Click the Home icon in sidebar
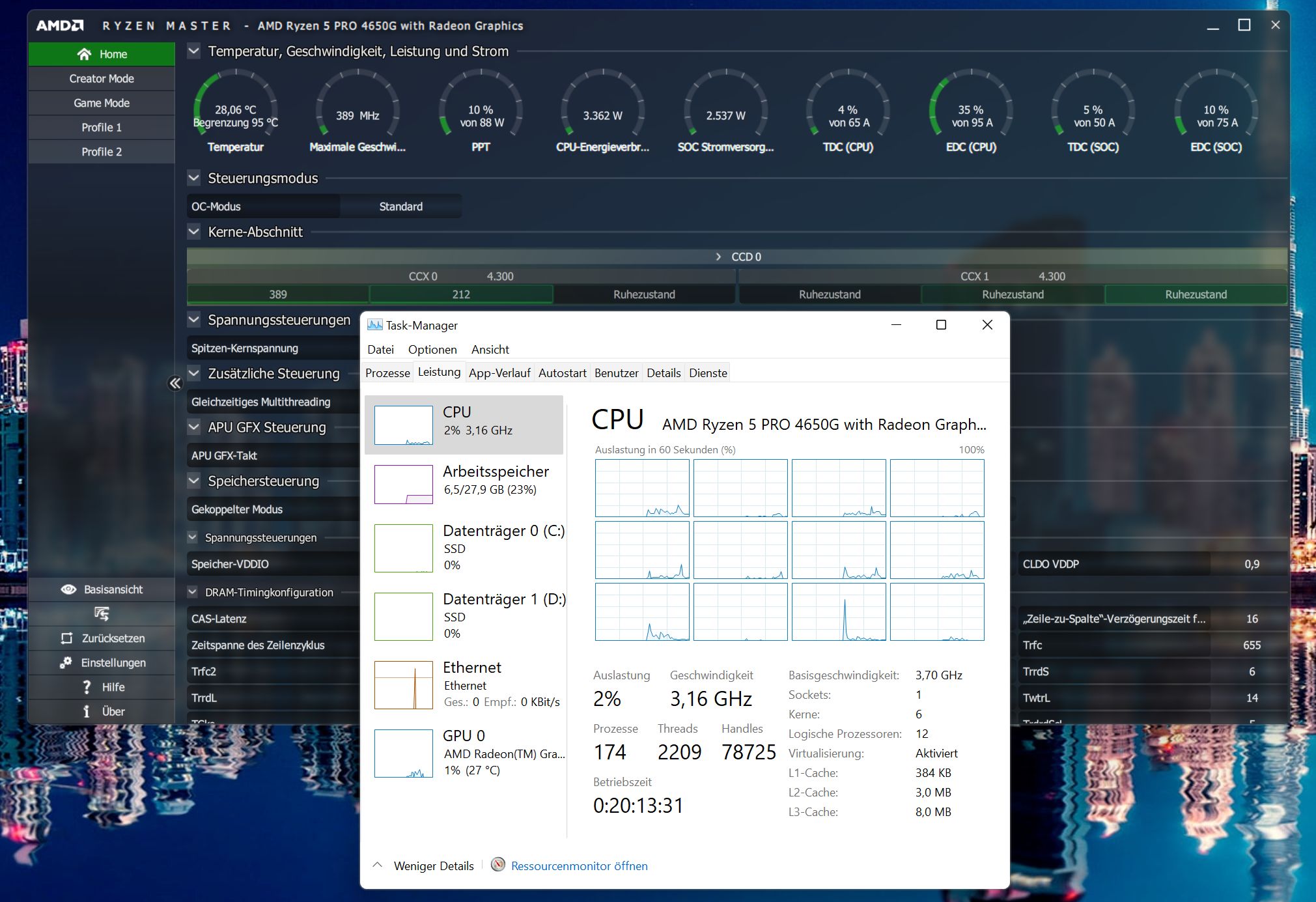1316x902 pixels. point(84,54)
